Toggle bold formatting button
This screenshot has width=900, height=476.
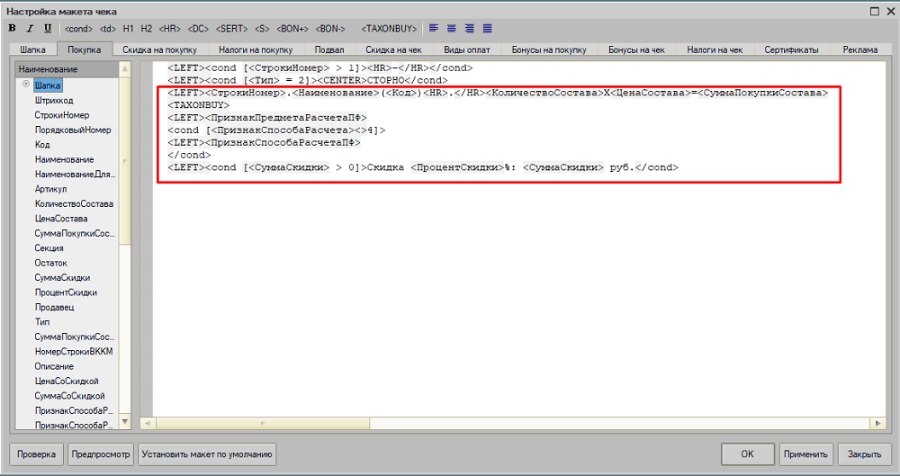point(12,28)
